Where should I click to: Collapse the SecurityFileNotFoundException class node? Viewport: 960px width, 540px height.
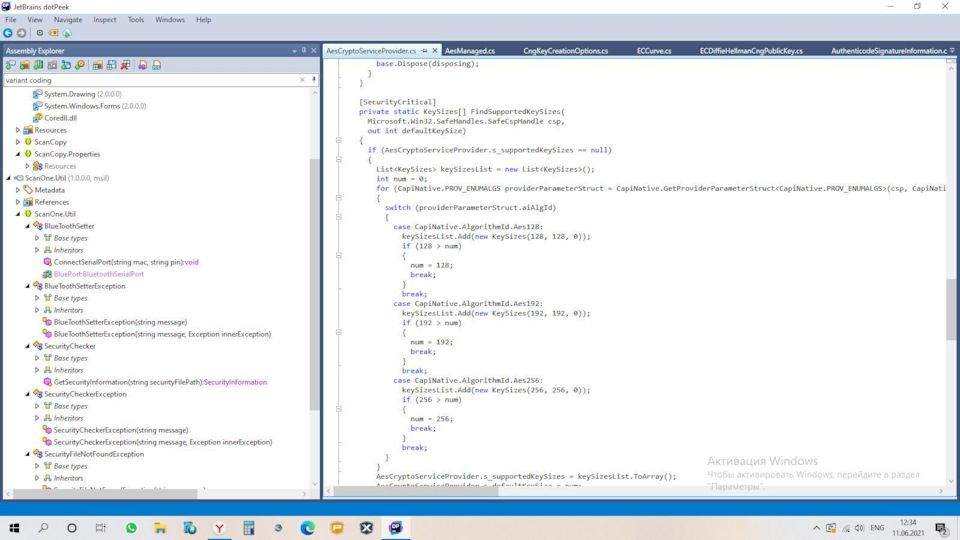click(28, 454)
